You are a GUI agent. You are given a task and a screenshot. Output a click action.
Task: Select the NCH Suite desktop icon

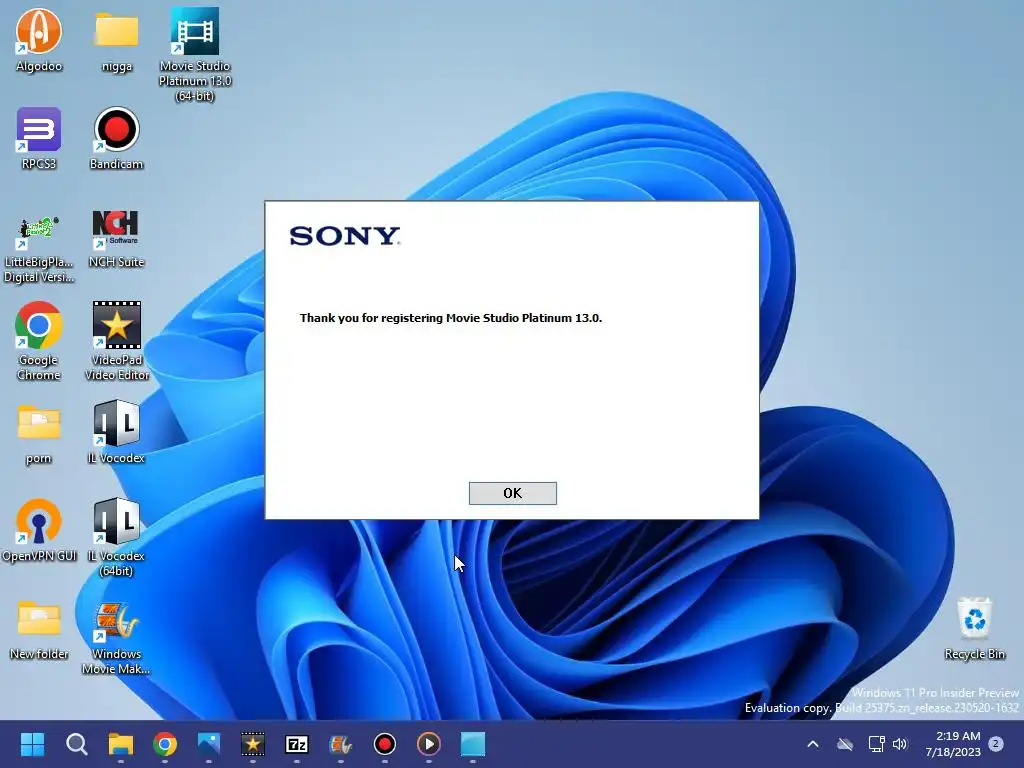pyautogui.click(x=116, y=239)
